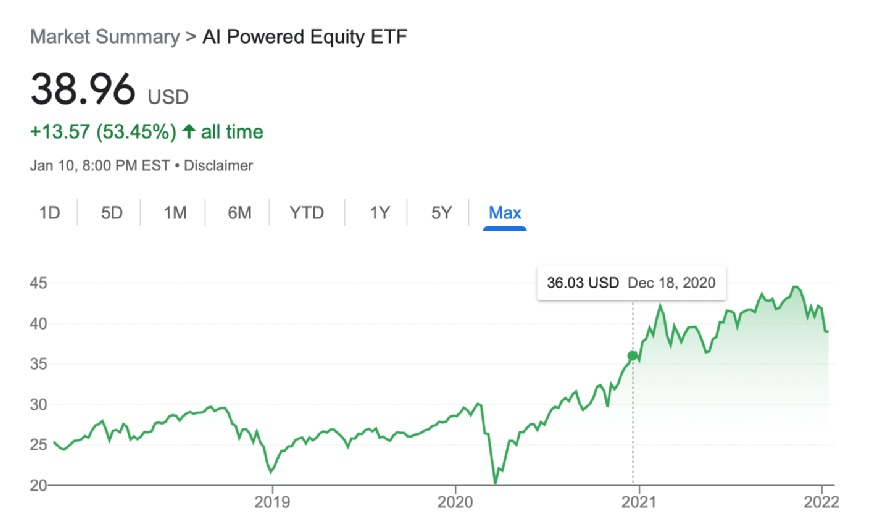Click the 2020 x-axis label
The width and height of the screenshot is (873, 530).
(x=455, y=502)
